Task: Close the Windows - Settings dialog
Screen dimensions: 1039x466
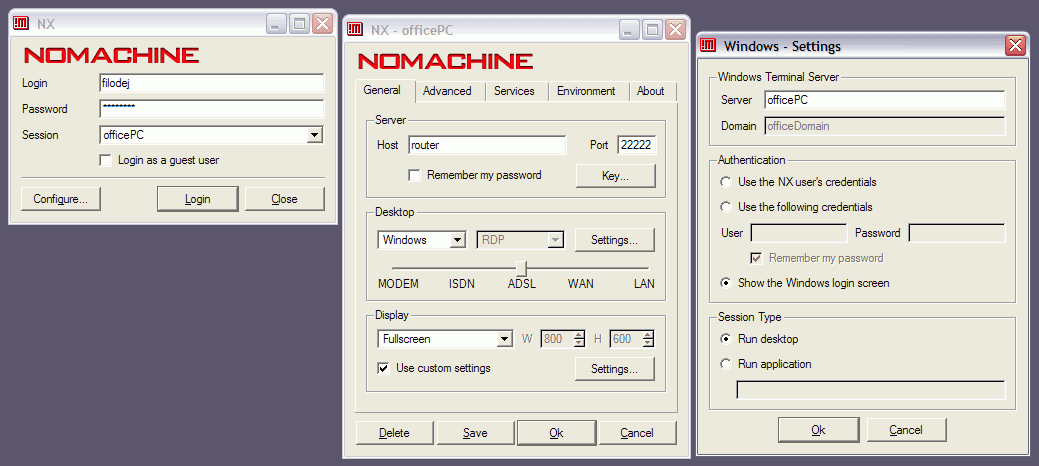Action: (1015, 46)
